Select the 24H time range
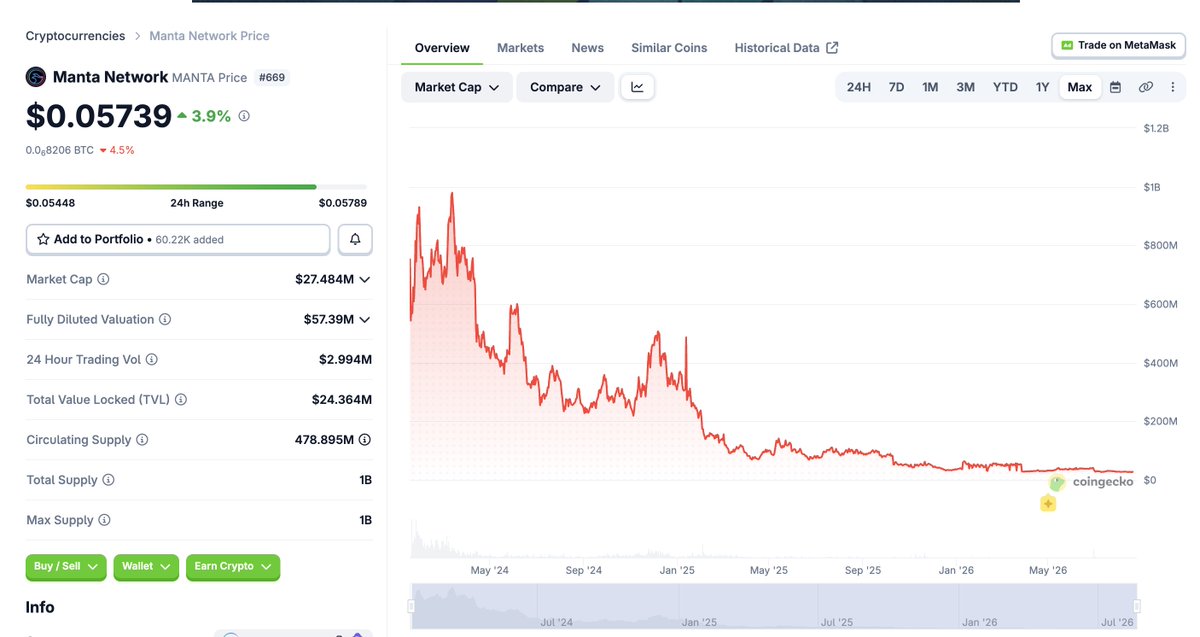1200x637 pixels. click(x=858, y=87)
